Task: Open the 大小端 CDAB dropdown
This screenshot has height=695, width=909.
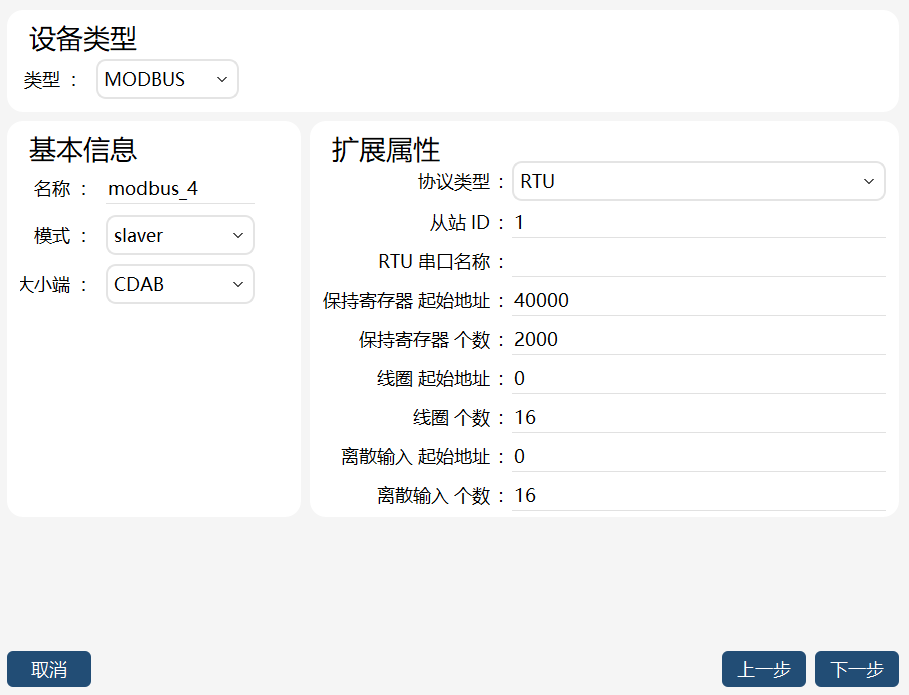Action: (x=180, y=284)
